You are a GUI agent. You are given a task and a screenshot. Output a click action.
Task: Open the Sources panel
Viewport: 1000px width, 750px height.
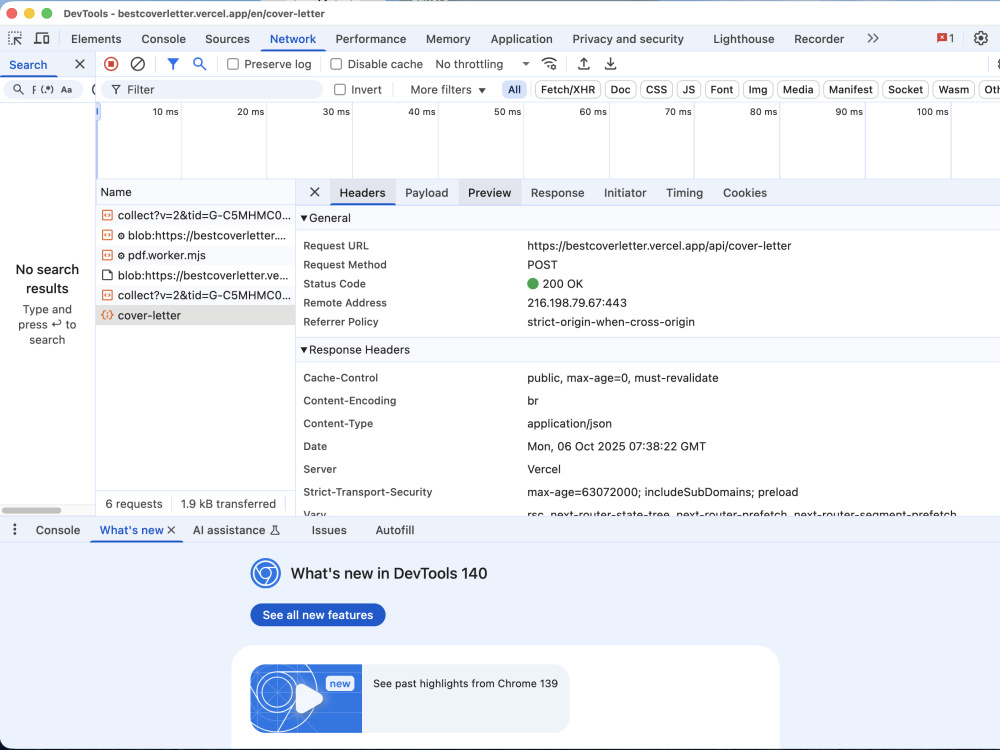coord(227,39)
